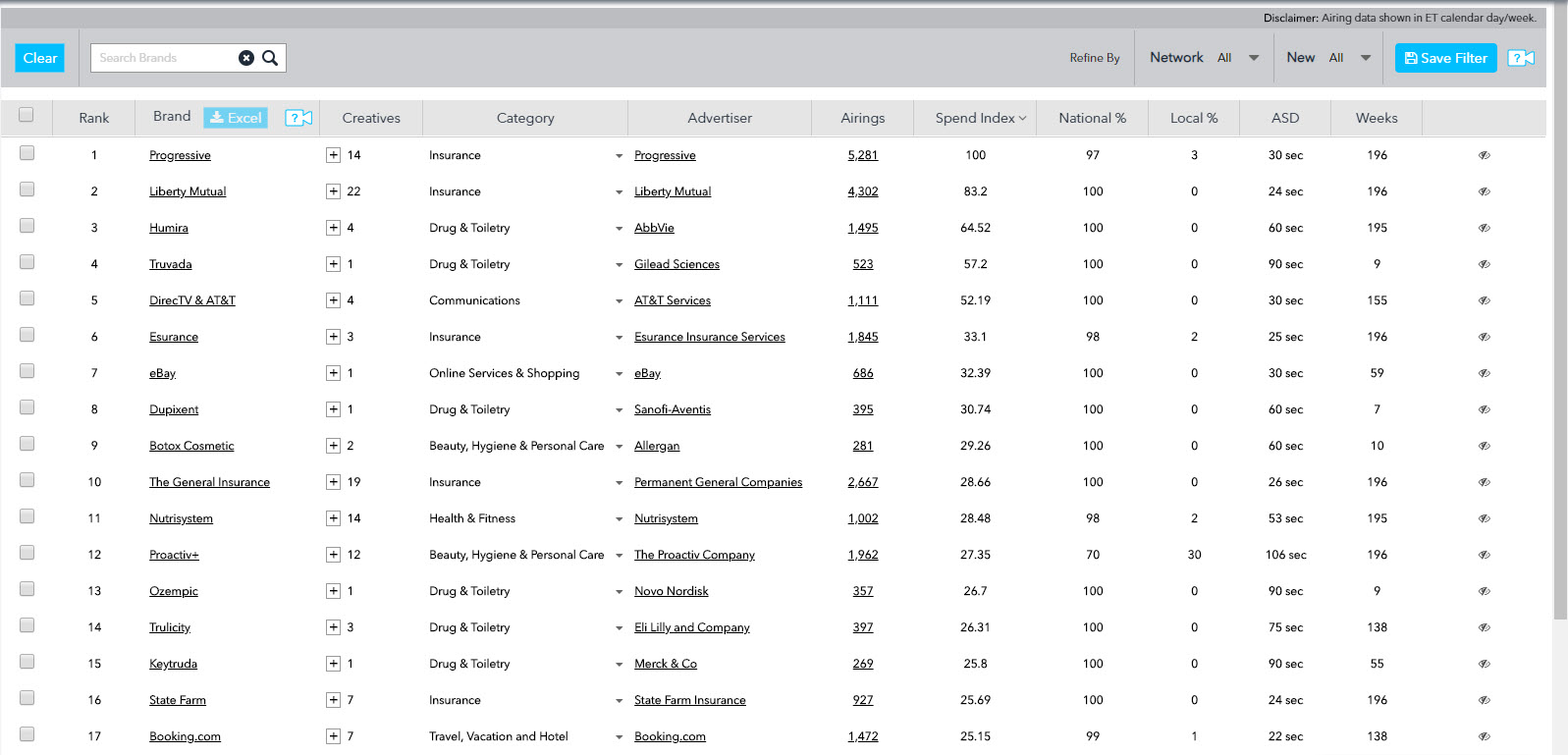Viewport: 1568px width, 755px height.
Task: Expand creatives for Humira row
Action: (x=334, y=228)
